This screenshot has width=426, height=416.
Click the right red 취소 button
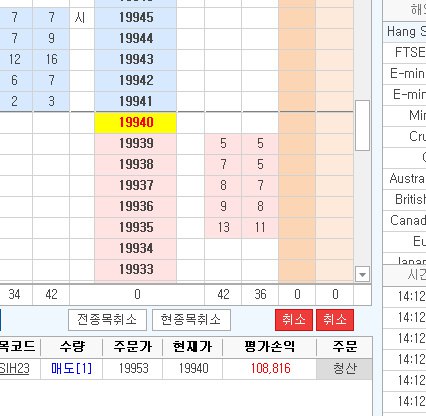(x=335, y=320)
